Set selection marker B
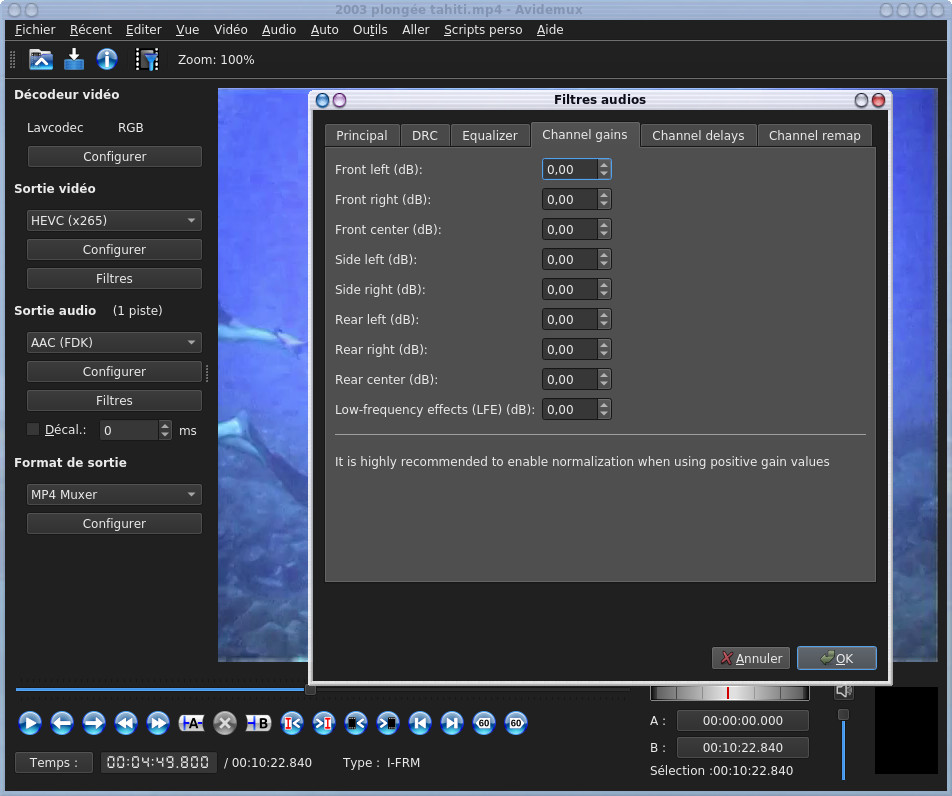952x796 pixels. click(x=258, y=722)
